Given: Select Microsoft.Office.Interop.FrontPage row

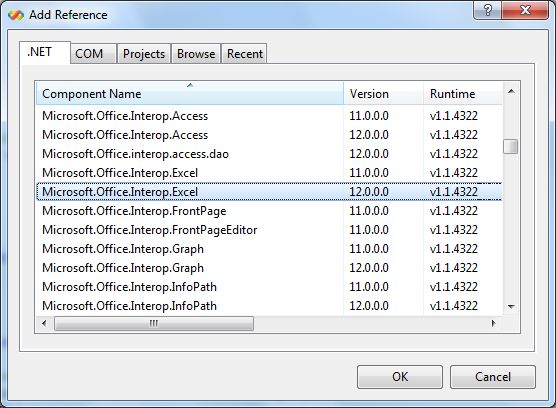Looking at the screenshot, I should [x=269, y=211].
